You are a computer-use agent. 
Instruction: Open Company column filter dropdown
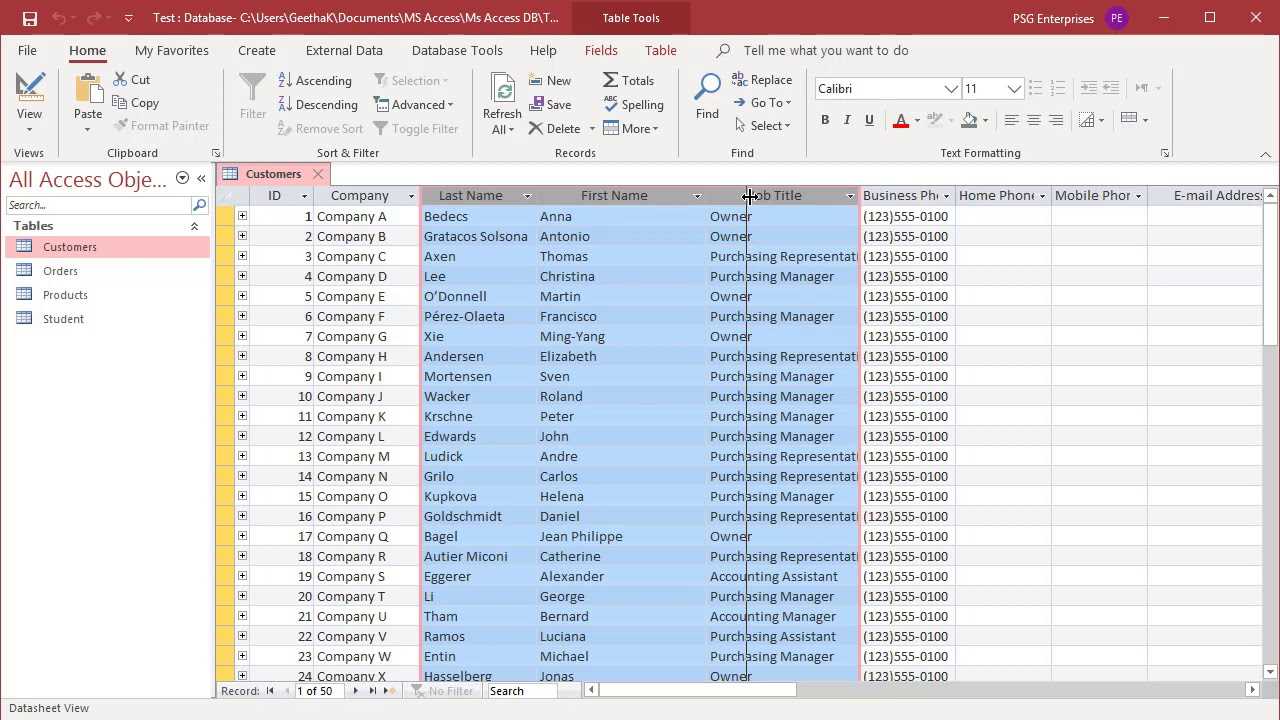coord(410,196)
